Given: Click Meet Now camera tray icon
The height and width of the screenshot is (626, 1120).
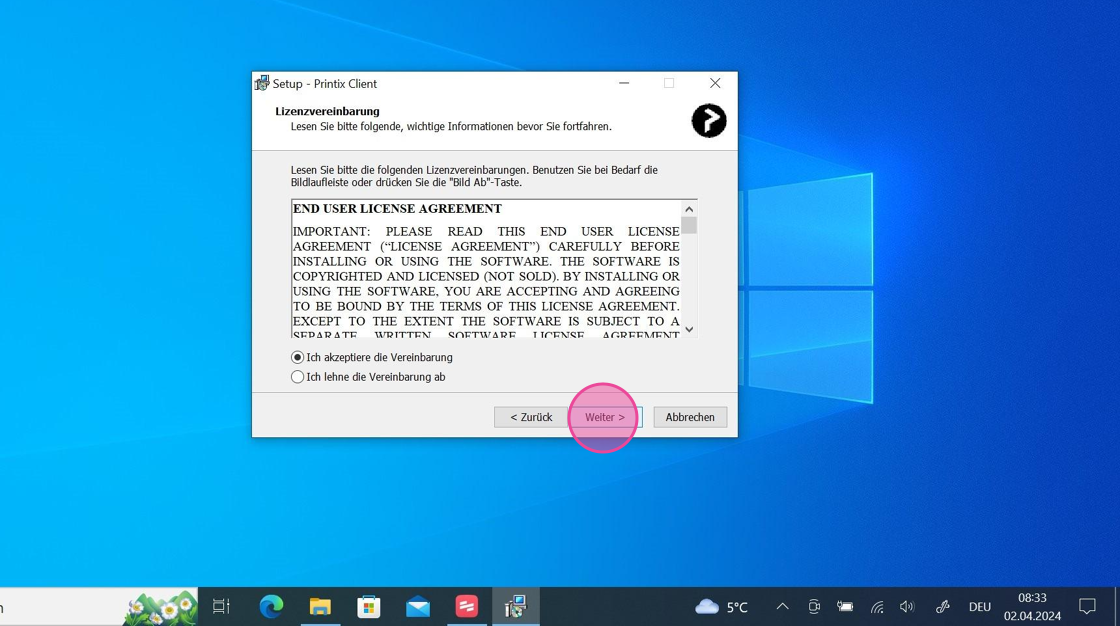Looking at the screenshot, I should point(814,607).
